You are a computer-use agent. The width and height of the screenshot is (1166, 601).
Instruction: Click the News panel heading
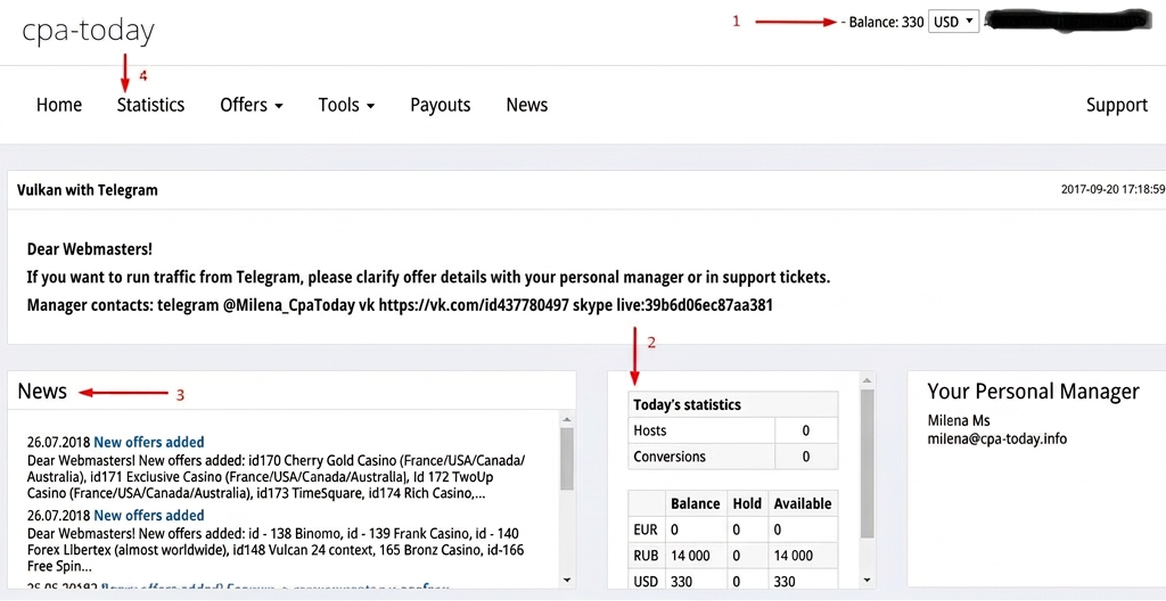[x=42, y=391]
